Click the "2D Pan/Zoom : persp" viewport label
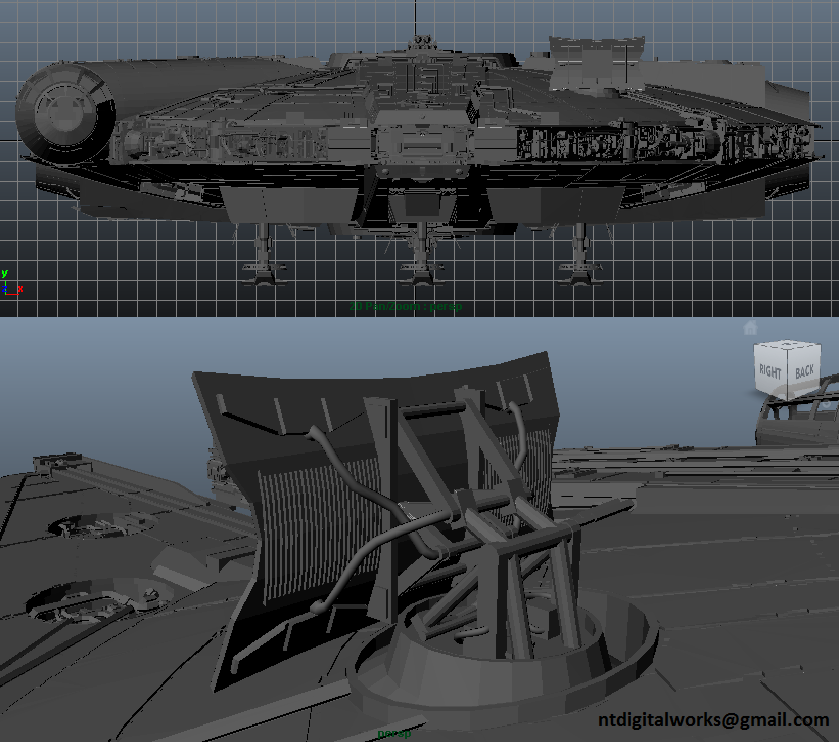The image size is (839, 742). pyautogui.click(x=406, y=307)
